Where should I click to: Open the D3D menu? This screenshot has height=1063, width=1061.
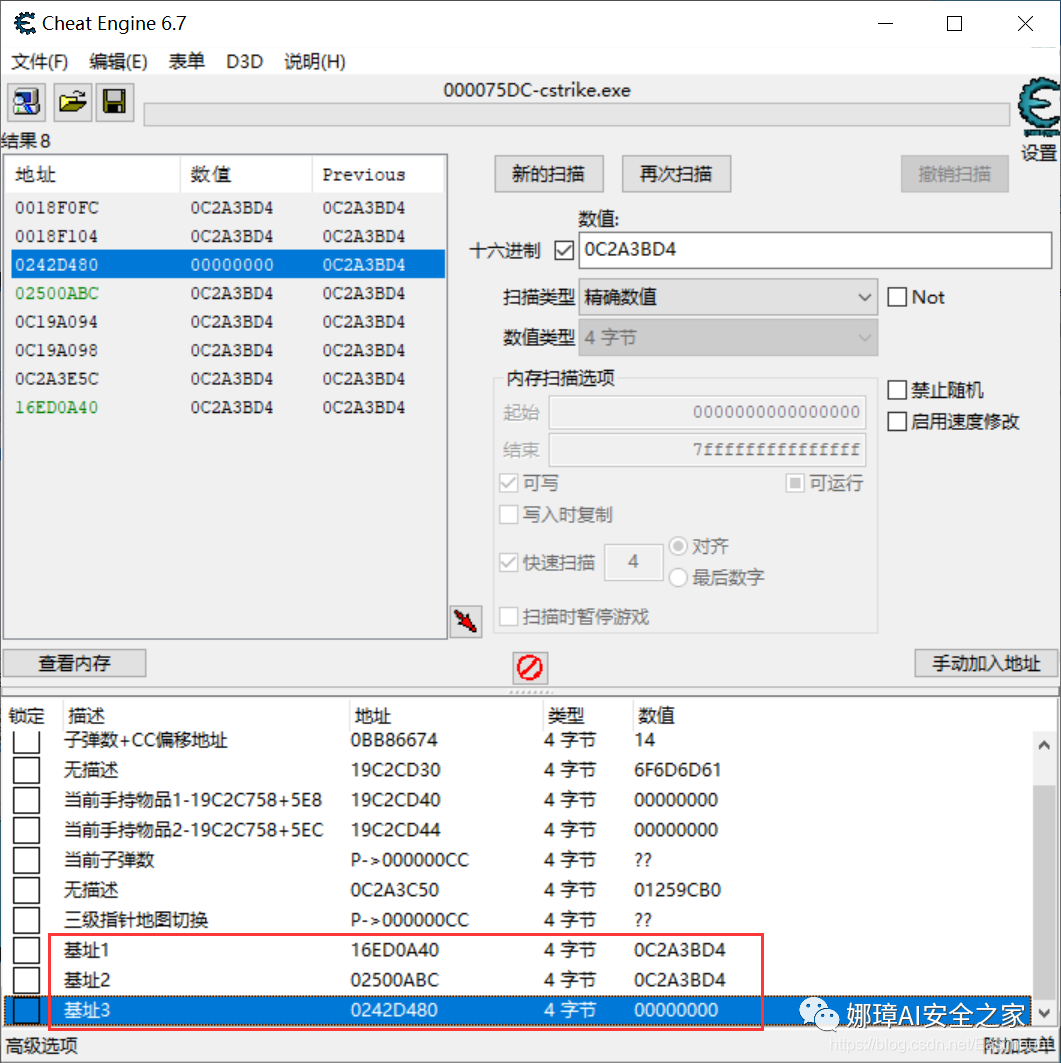tap(244, 62)
